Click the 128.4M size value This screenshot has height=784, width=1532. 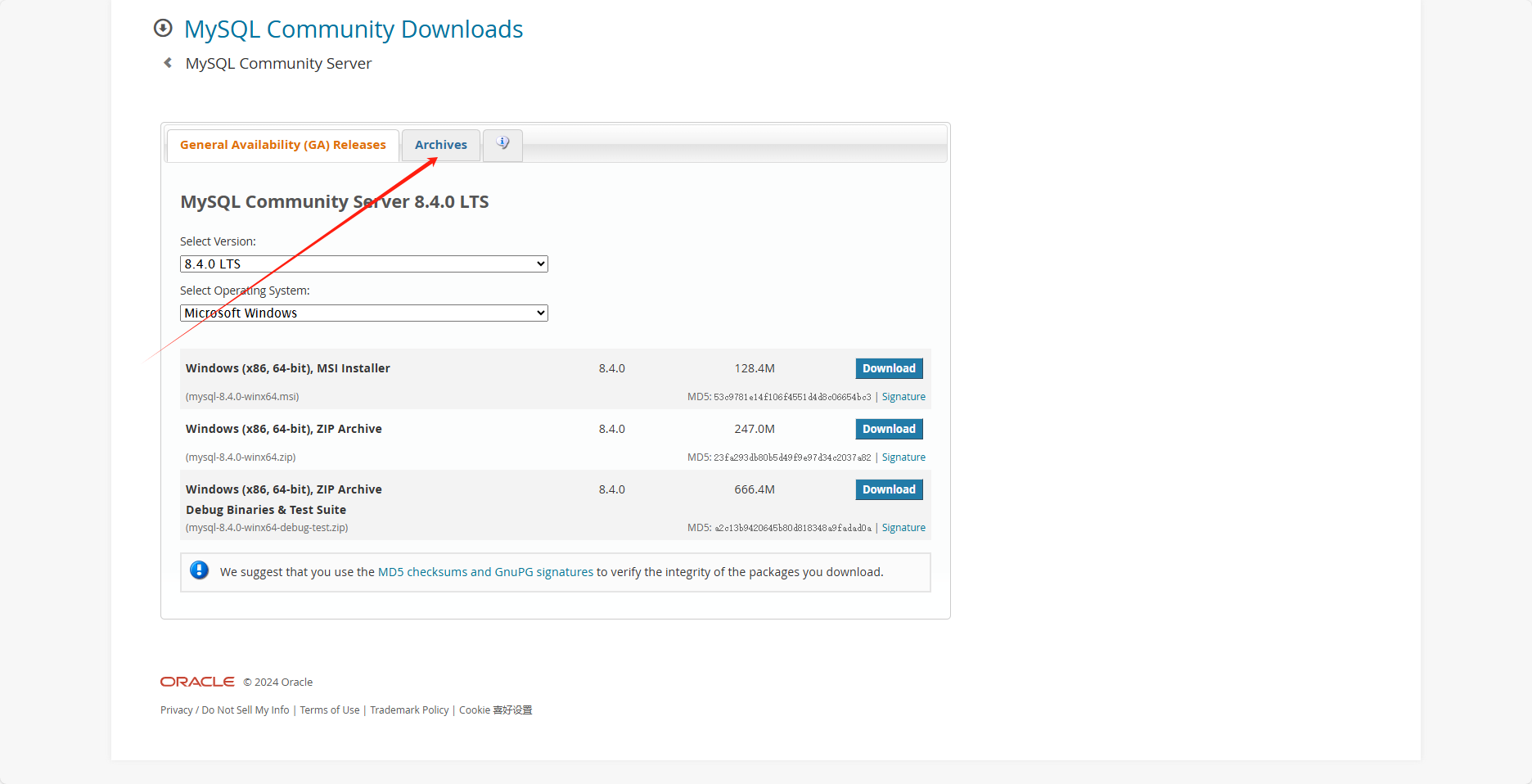tap(755, 368)
